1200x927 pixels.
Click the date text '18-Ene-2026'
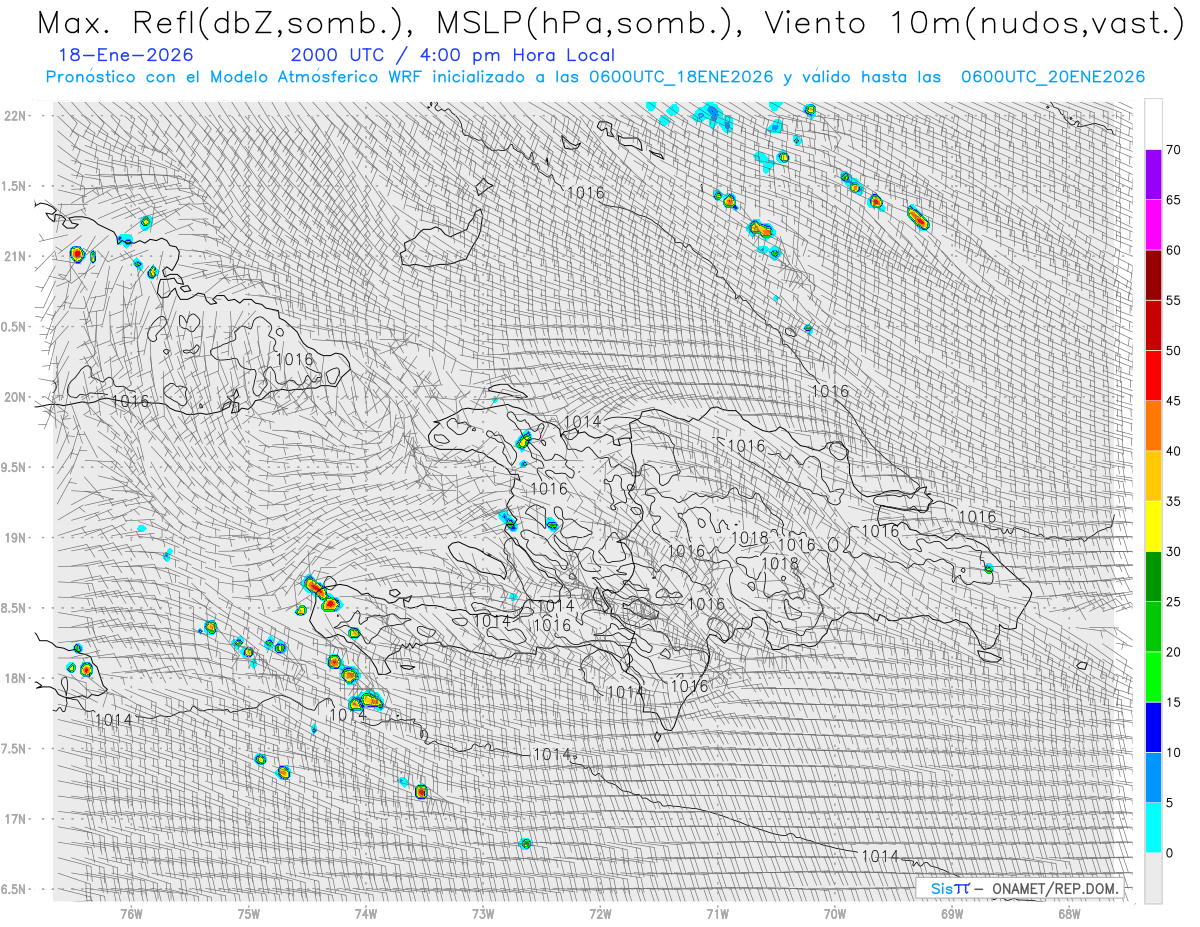125,55
